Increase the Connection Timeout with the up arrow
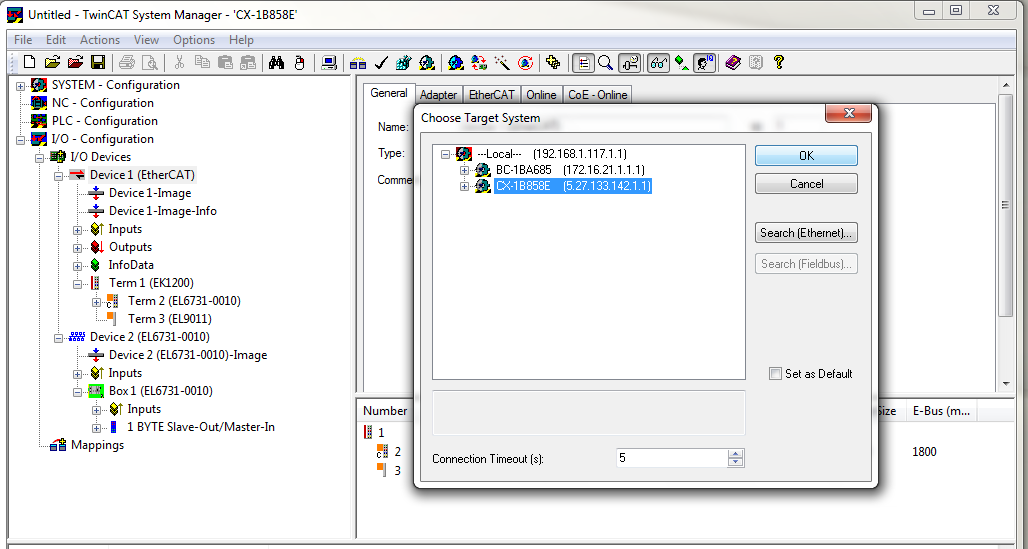The height and width of the screenshot is (549, 1028). coord(736,453)
